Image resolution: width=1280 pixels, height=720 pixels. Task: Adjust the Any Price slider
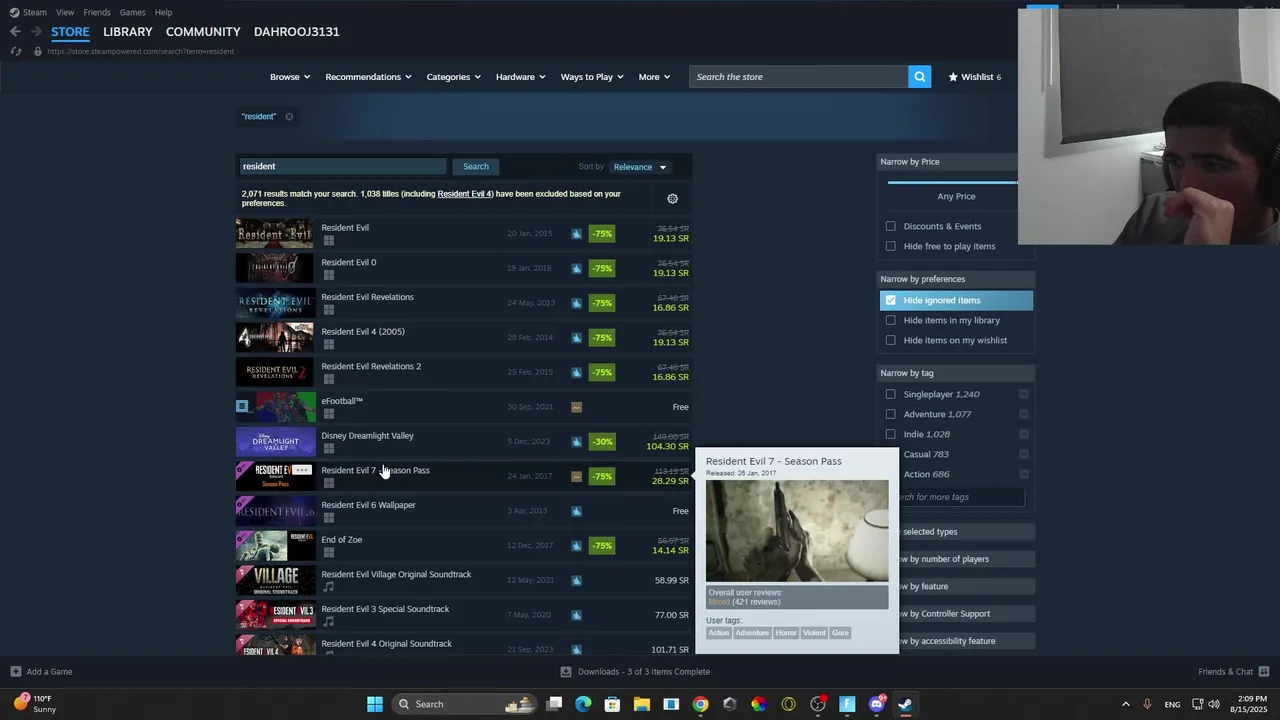(x=952, y=183)
